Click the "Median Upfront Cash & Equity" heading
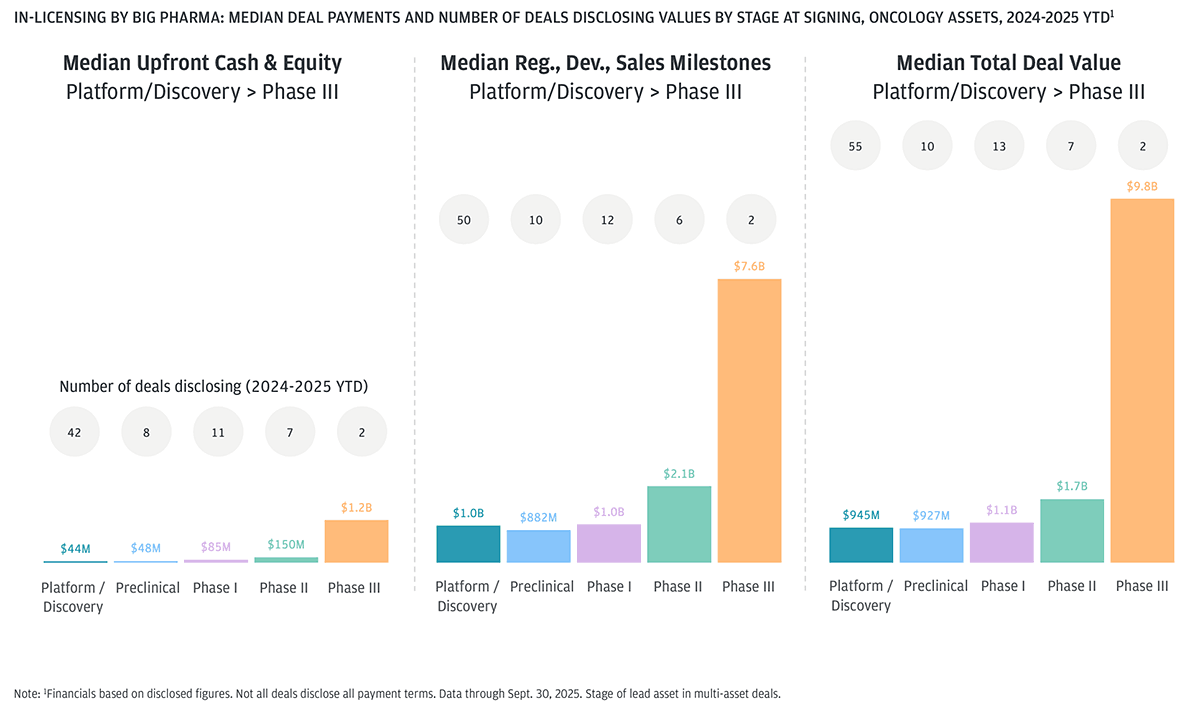The image size is (1200, 715). coord(202,63)
